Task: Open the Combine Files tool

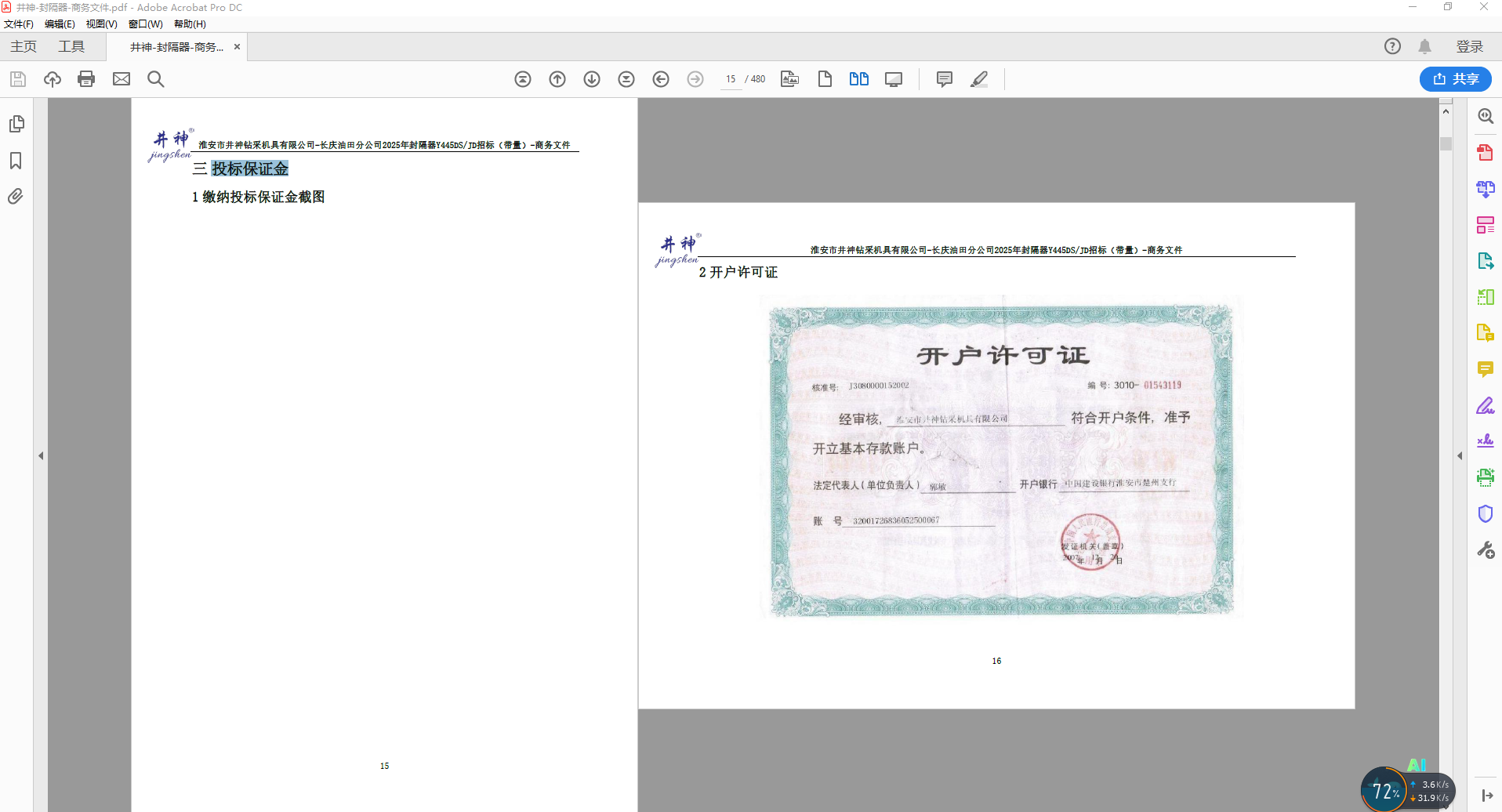Action: coord(1486,189)
